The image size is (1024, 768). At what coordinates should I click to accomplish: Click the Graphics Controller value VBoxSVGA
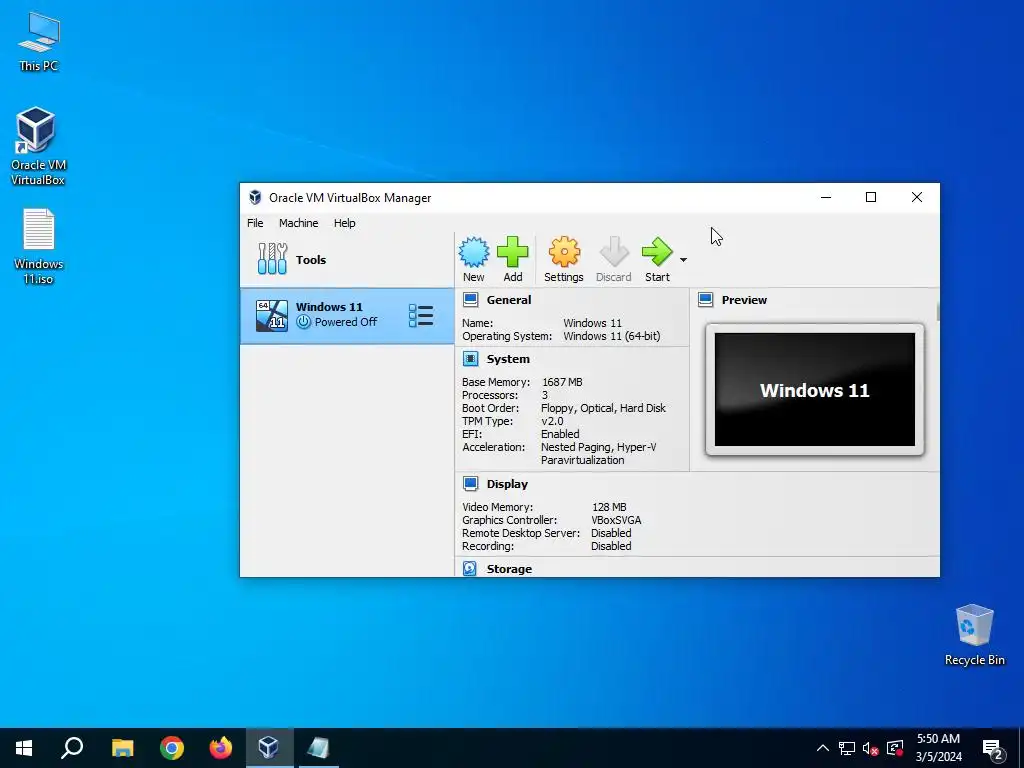tap(616, 520)
